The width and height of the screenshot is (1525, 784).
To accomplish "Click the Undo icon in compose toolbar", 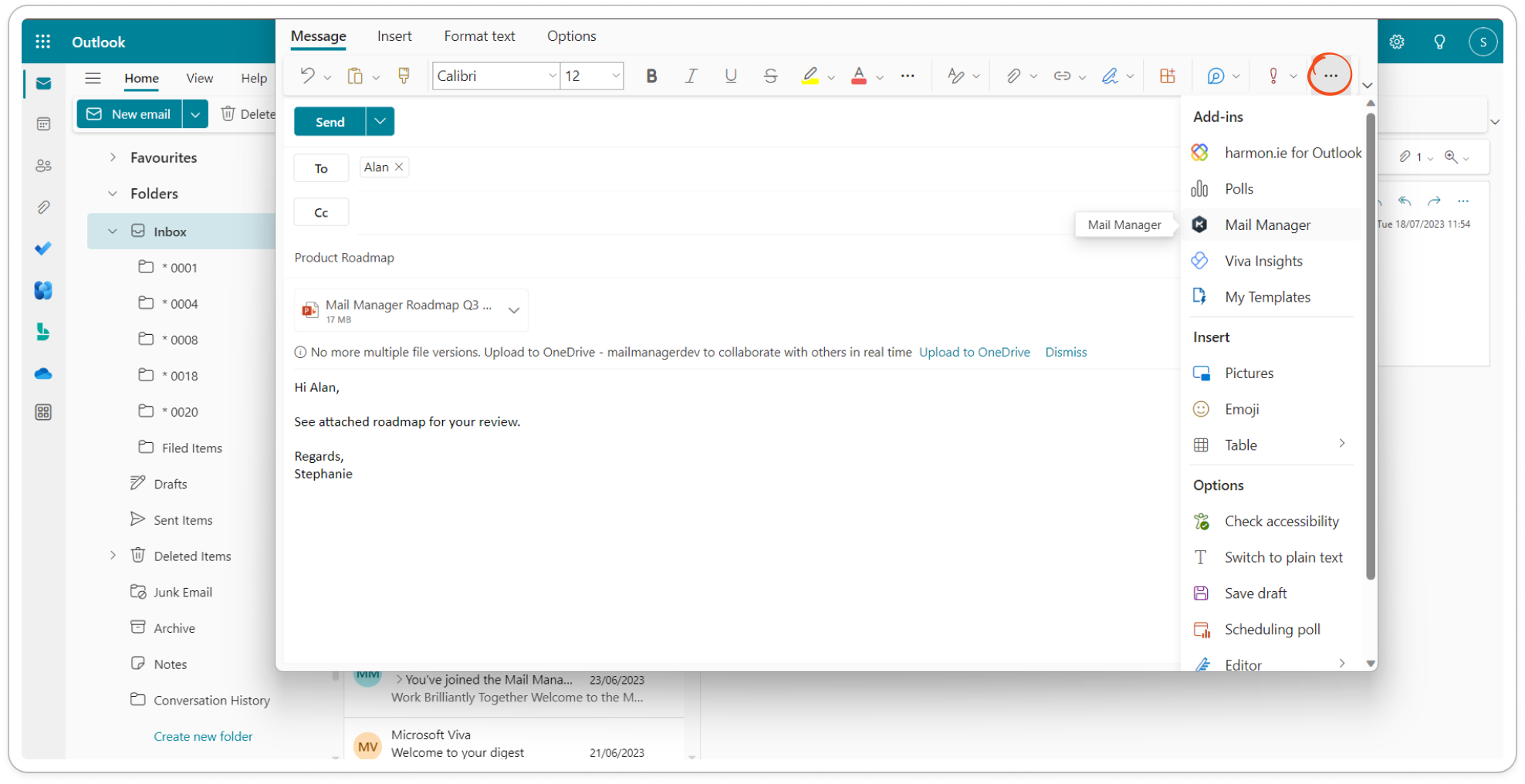I will (307, 76).
